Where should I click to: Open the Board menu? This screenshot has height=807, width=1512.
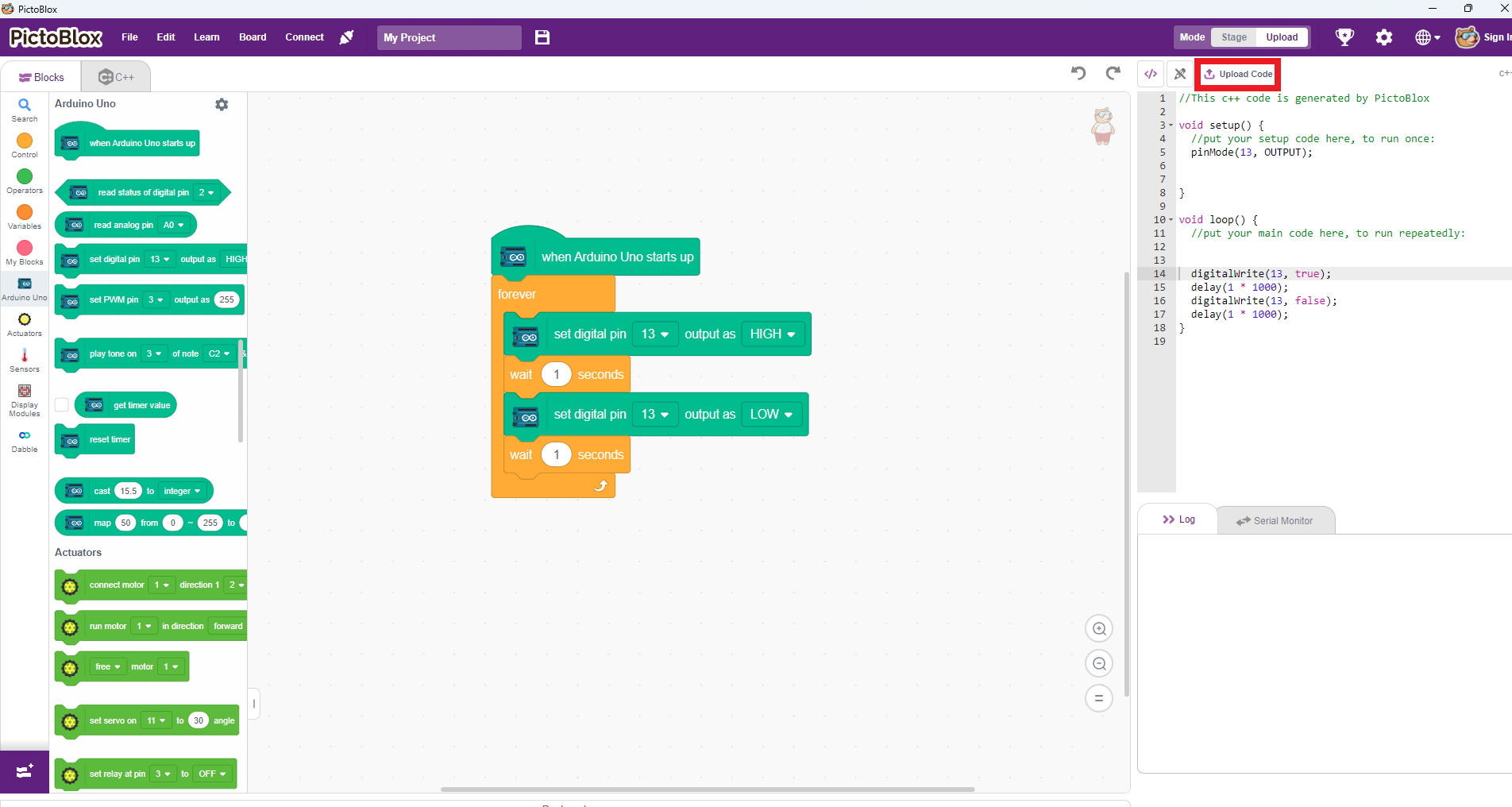pyautogui.click(x=252, y=37)
